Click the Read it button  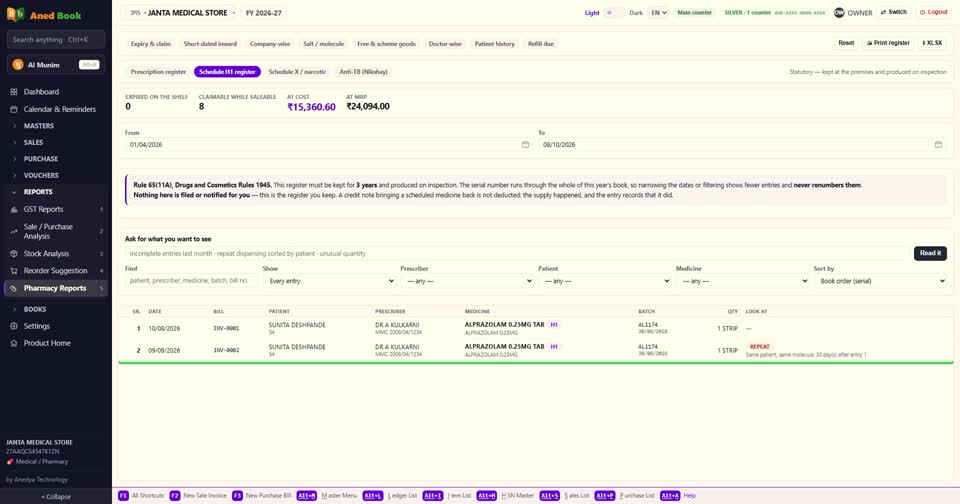[930, 253]
